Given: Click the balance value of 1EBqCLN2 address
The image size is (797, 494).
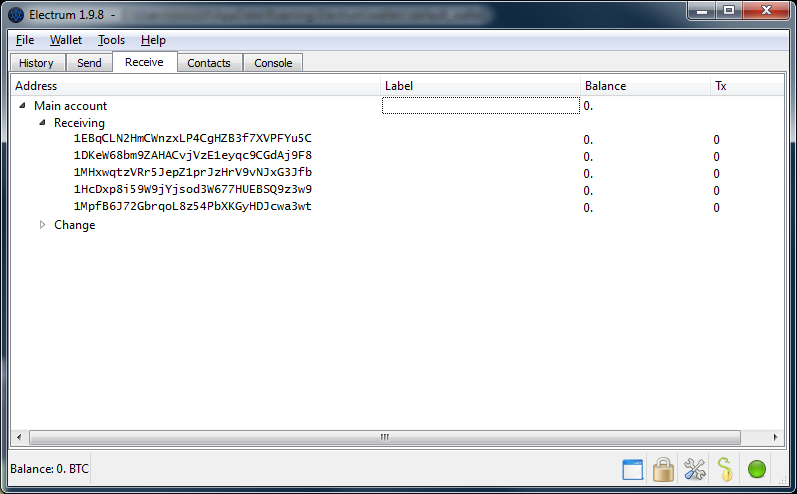Looking at the screenshot, I should pyautogui.click(x=588, y=140).
